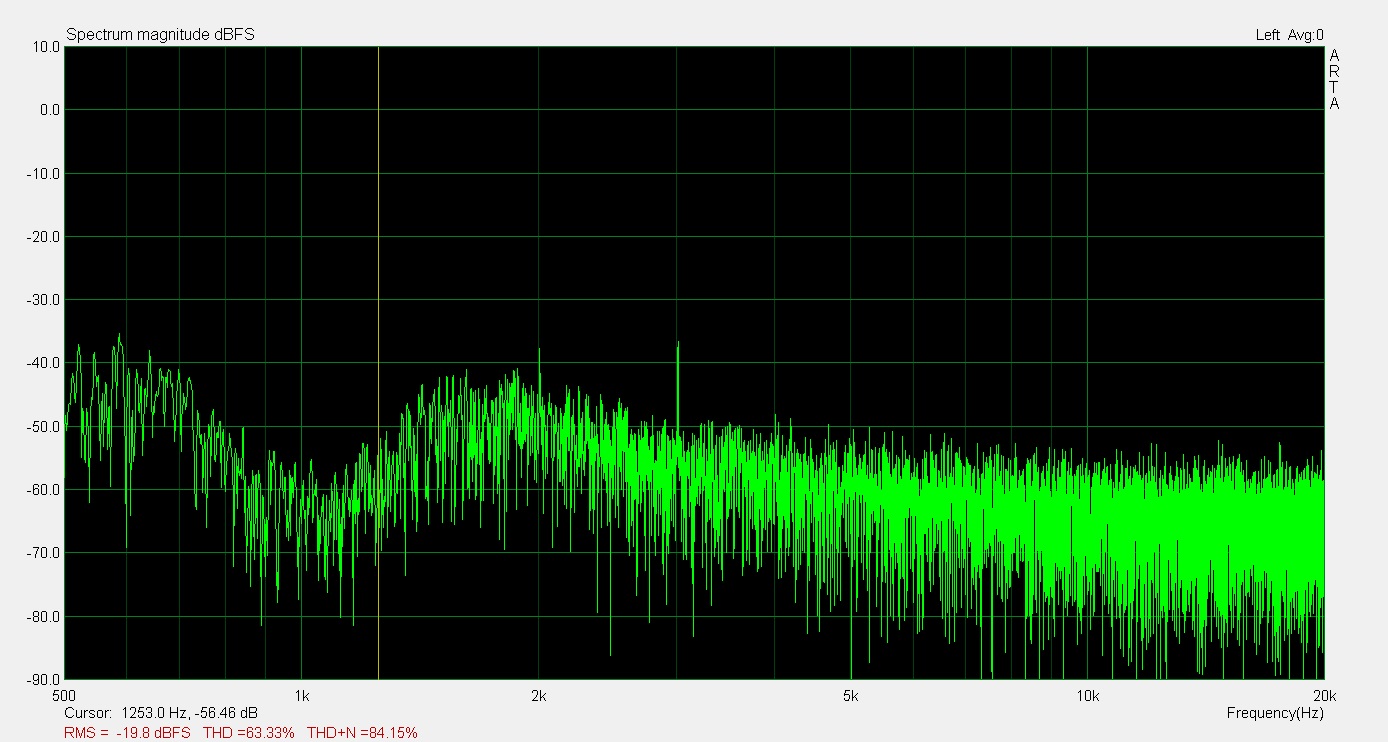Viewport: 1388px width, 742px height.
Task: Click the 'Left Avg:0' channel label
Action: tap(1290, 35)
